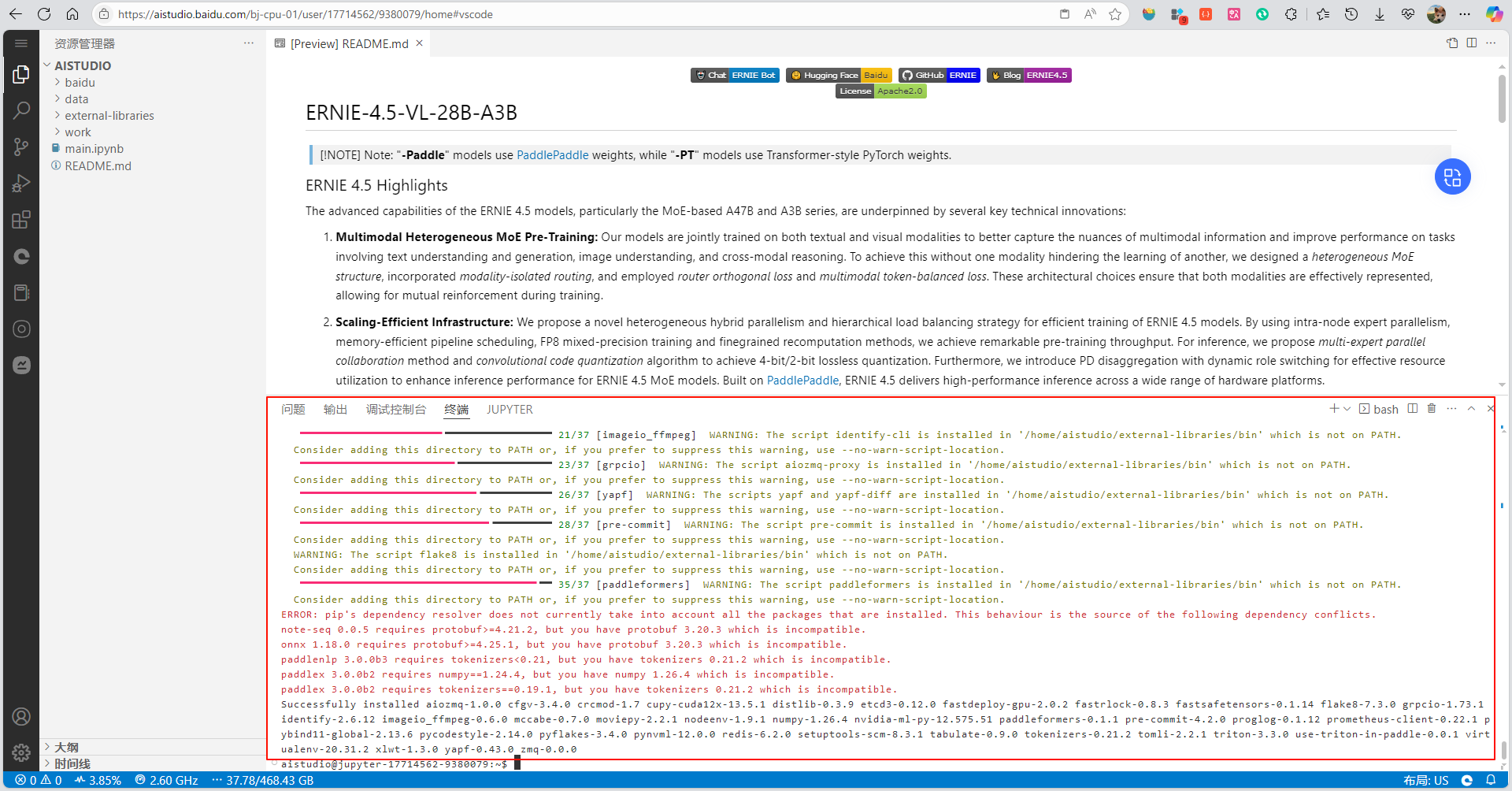Click the blue floating assistant button
This screenshot has height=791, width=1512.
[1453, 176]
